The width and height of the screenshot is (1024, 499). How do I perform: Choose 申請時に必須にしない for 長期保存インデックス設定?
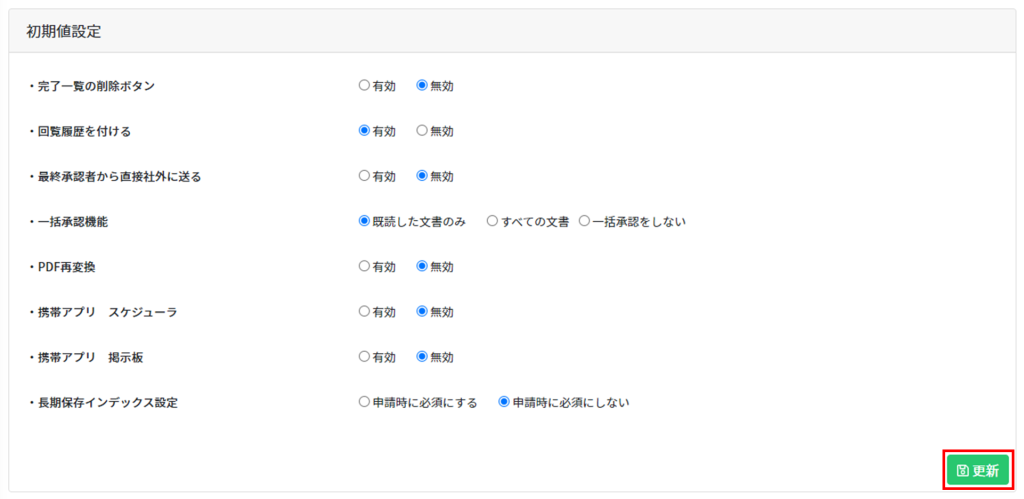(x=504, y=402)
